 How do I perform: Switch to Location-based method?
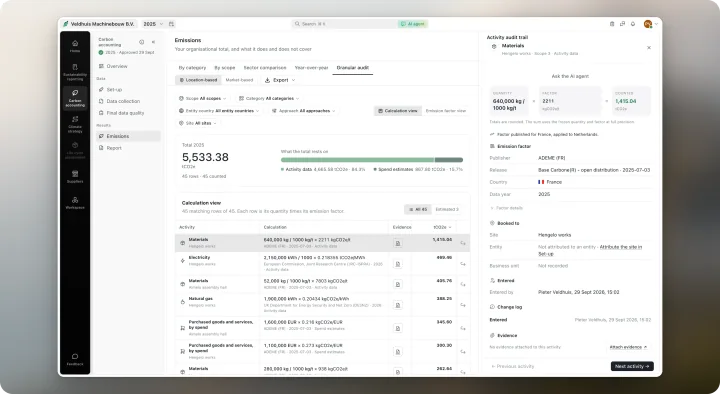click(x=198, y=80)
